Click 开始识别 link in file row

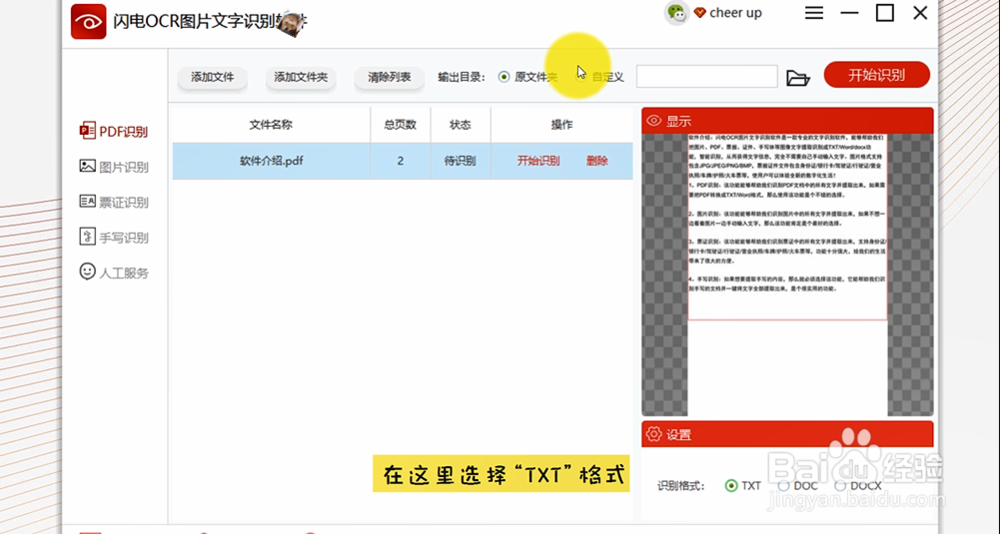(538, 161)
